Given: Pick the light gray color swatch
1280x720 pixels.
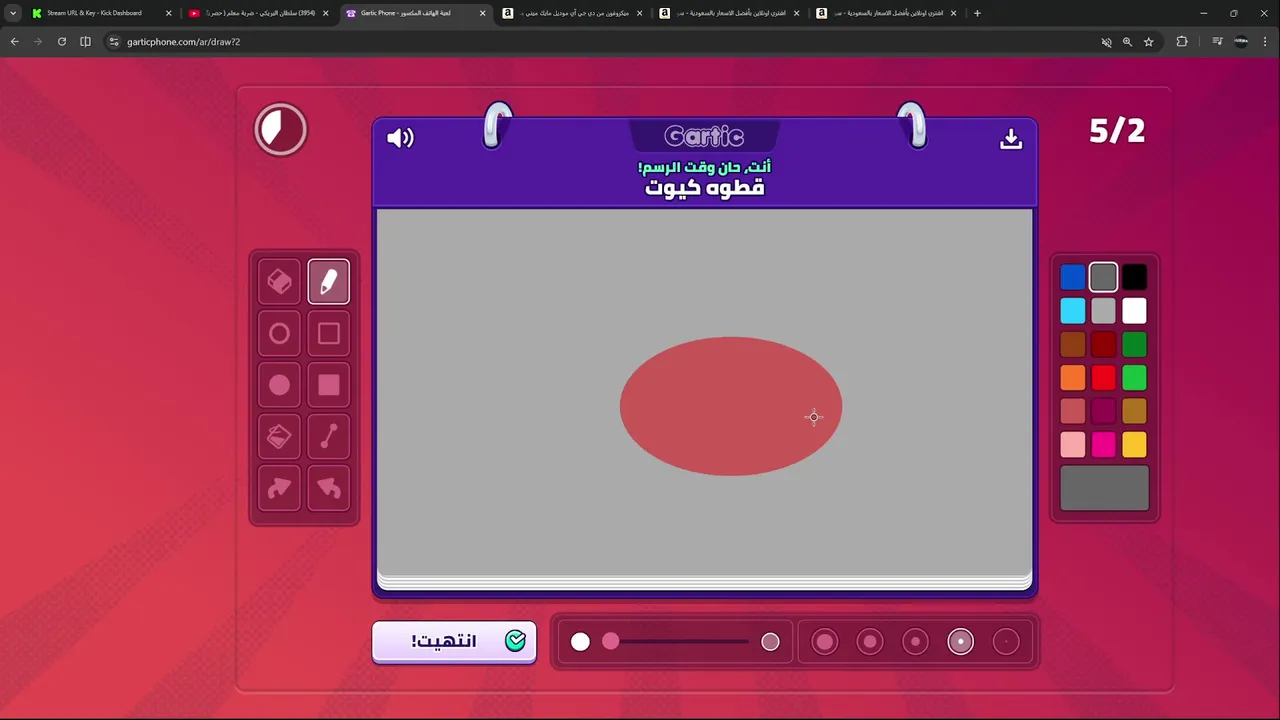Looking at the screenshot, I should click(1104, 311).
